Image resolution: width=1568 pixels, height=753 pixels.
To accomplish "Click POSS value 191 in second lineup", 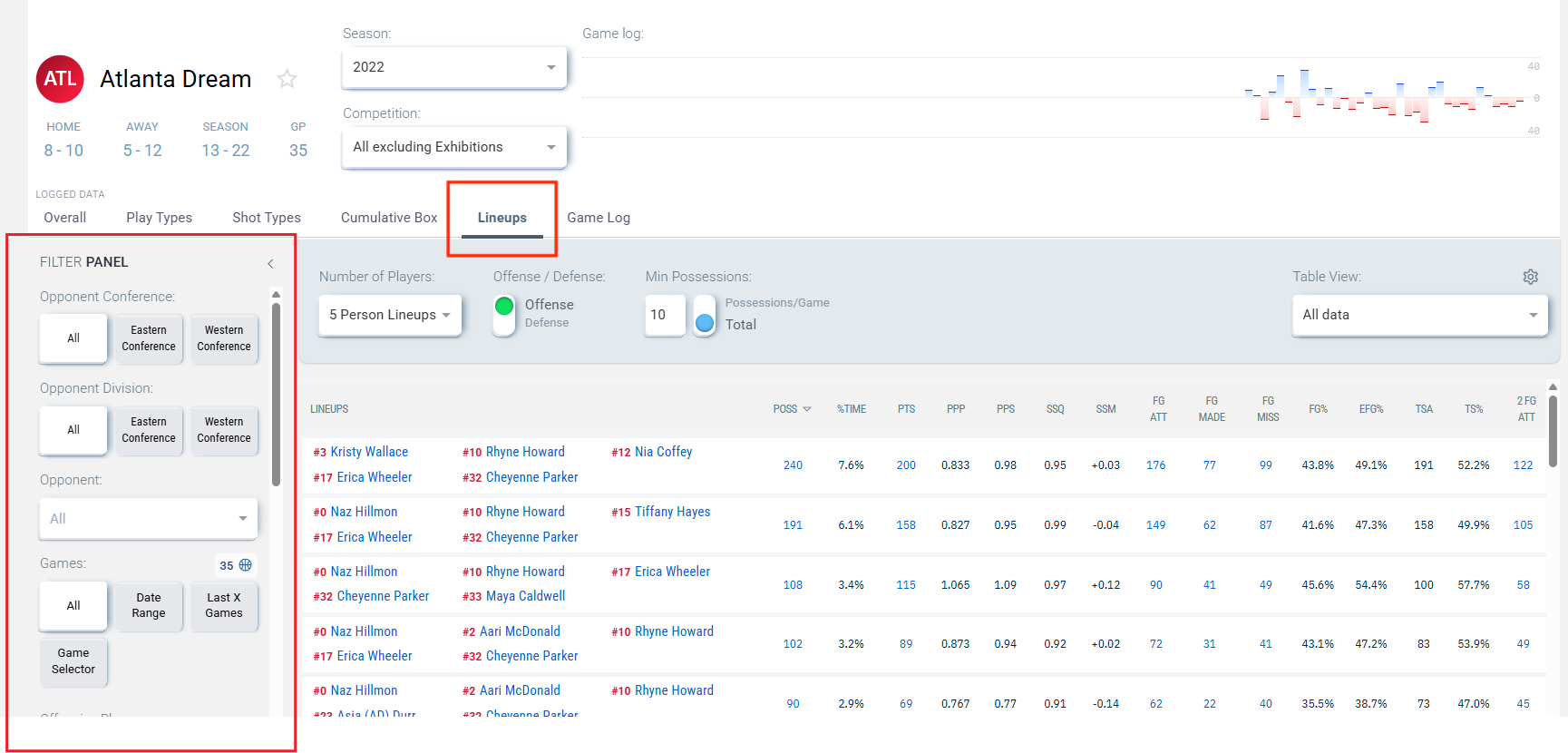I will click(793, 525).
